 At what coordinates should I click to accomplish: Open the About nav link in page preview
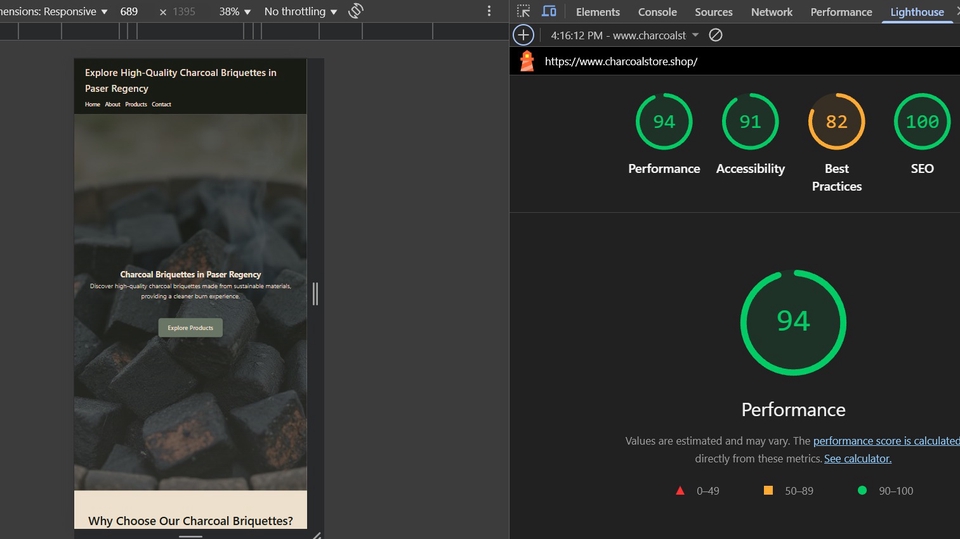[113, 104]
